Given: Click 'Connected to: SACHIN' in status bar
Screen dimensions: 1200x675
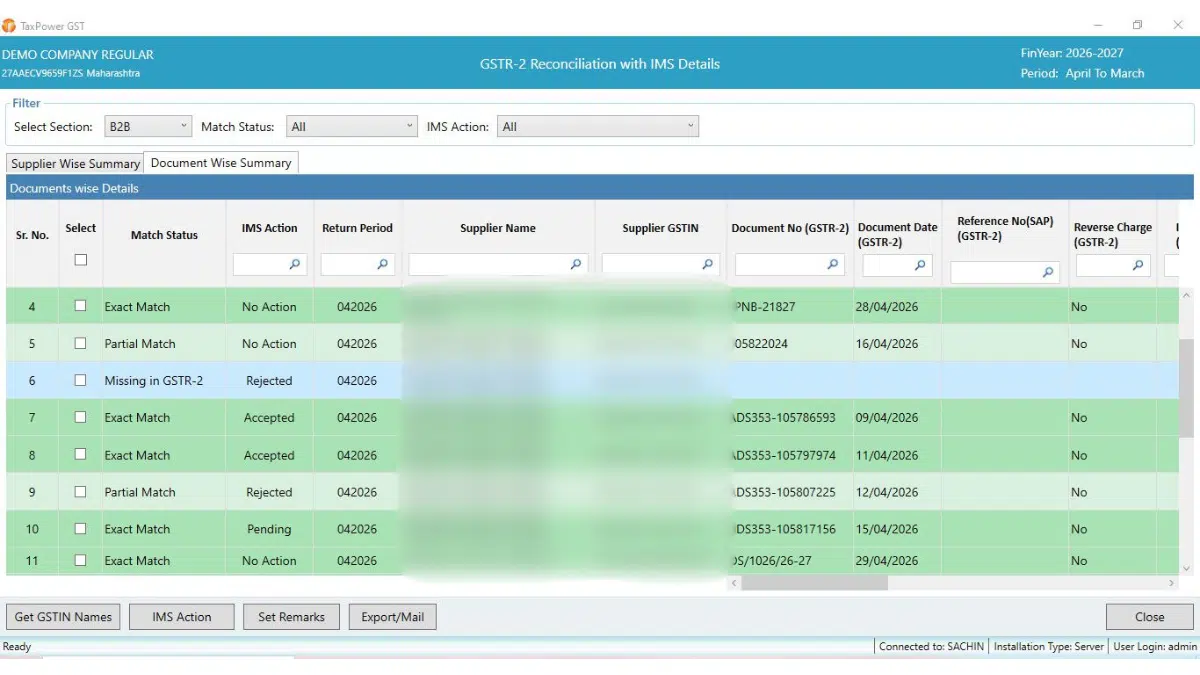Looking at the screenshot, I should [932, 647].
